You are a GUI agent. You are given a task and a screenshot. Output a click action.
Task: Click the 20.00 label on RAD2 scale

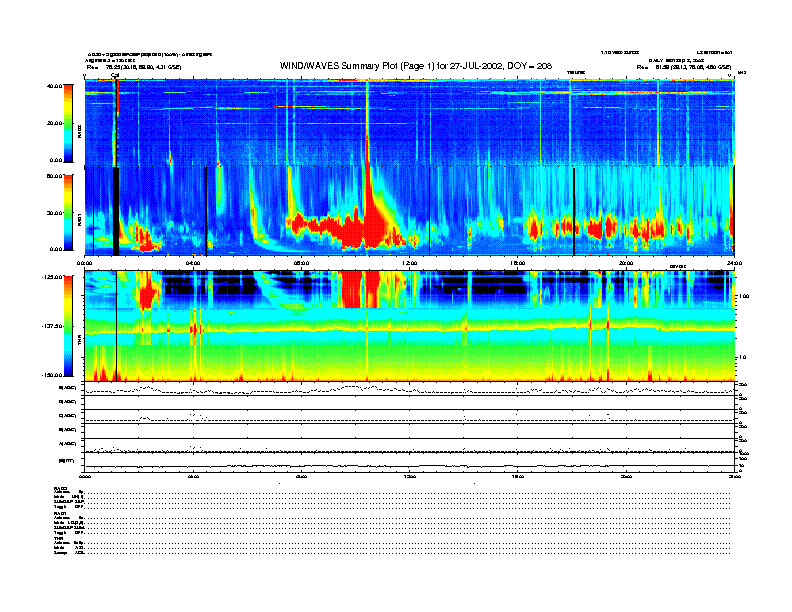point(54,123)
